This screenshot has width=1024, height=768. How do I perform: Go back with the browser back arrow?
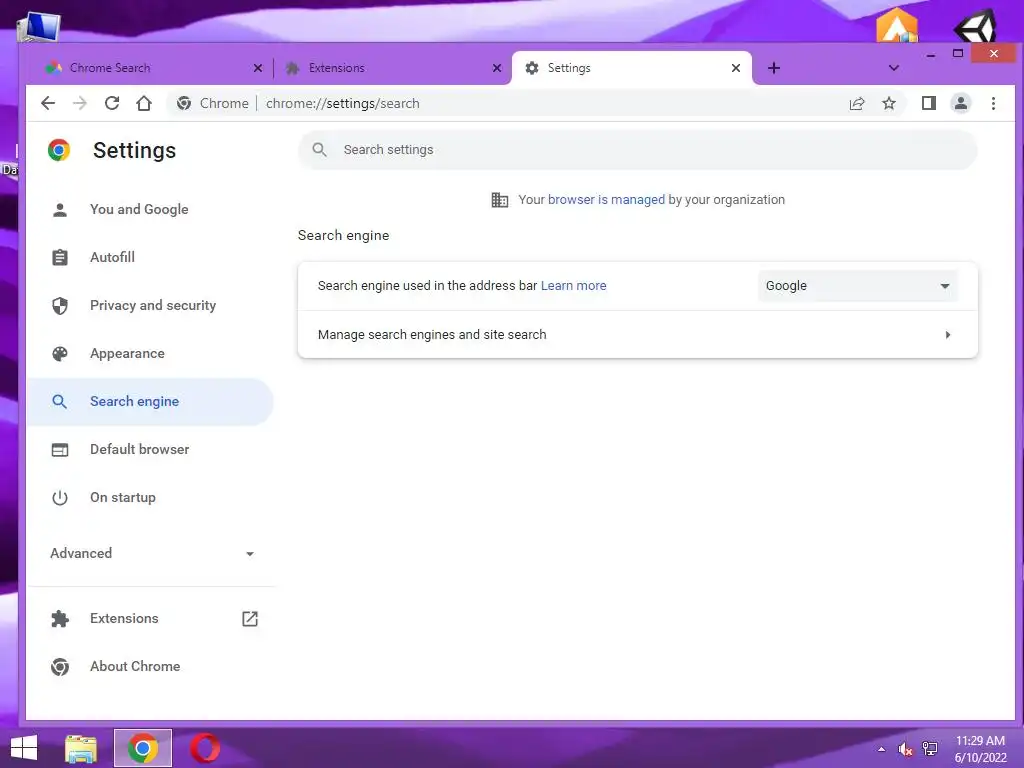(48, 103)
